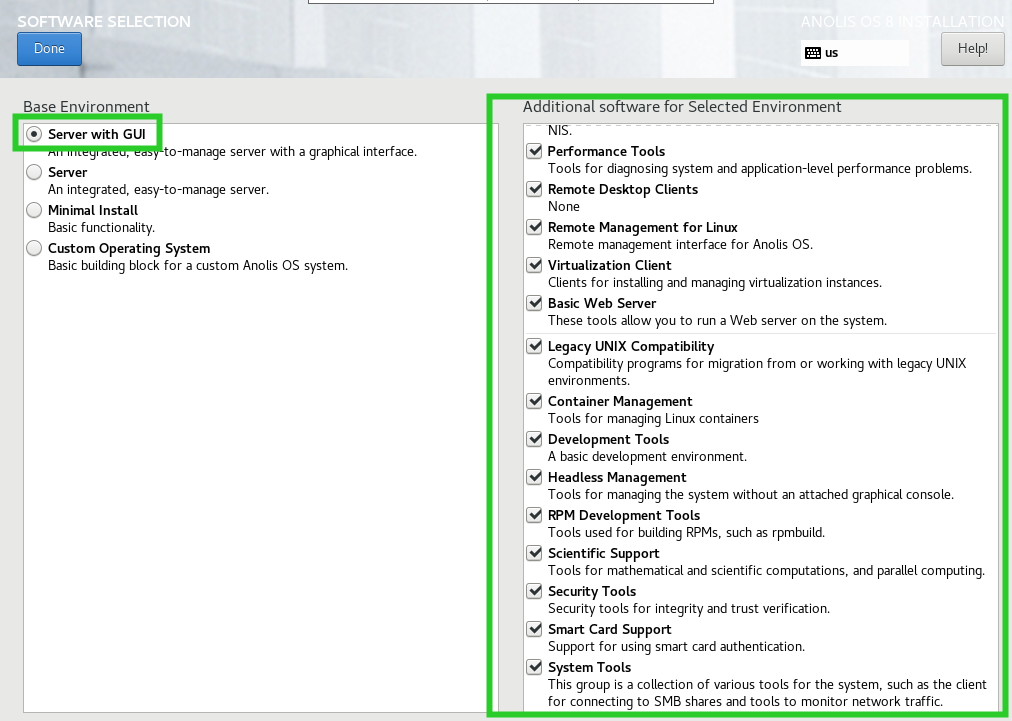Image resolution: width=1012 pixels, height=721 pixels.
Task: Toggle Basic Web Server checkbox
Action: 535,304
